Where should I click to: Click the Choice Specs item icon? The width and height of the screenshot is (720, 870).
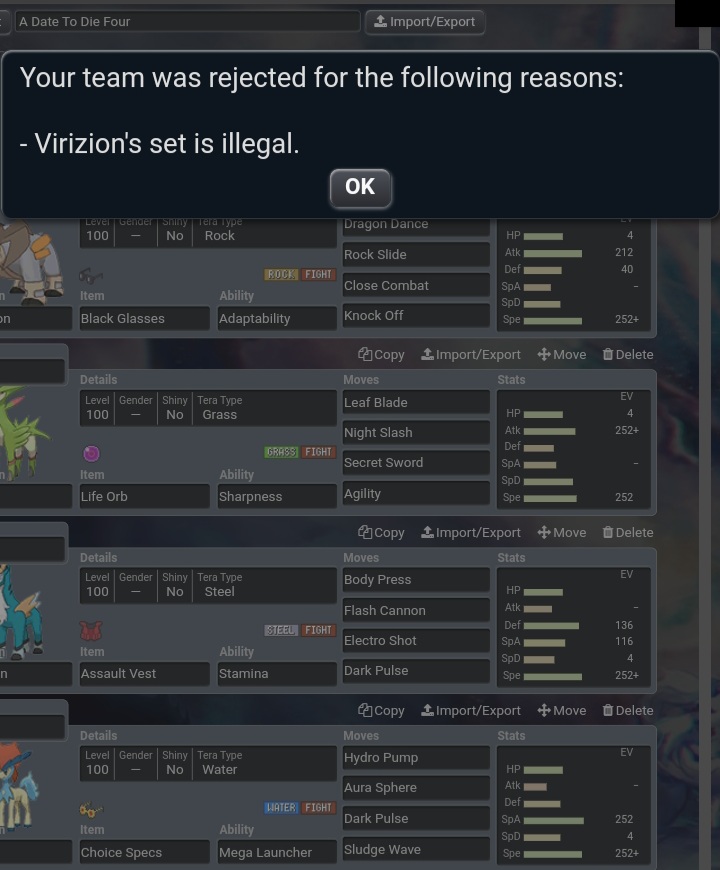pos(91,810)
